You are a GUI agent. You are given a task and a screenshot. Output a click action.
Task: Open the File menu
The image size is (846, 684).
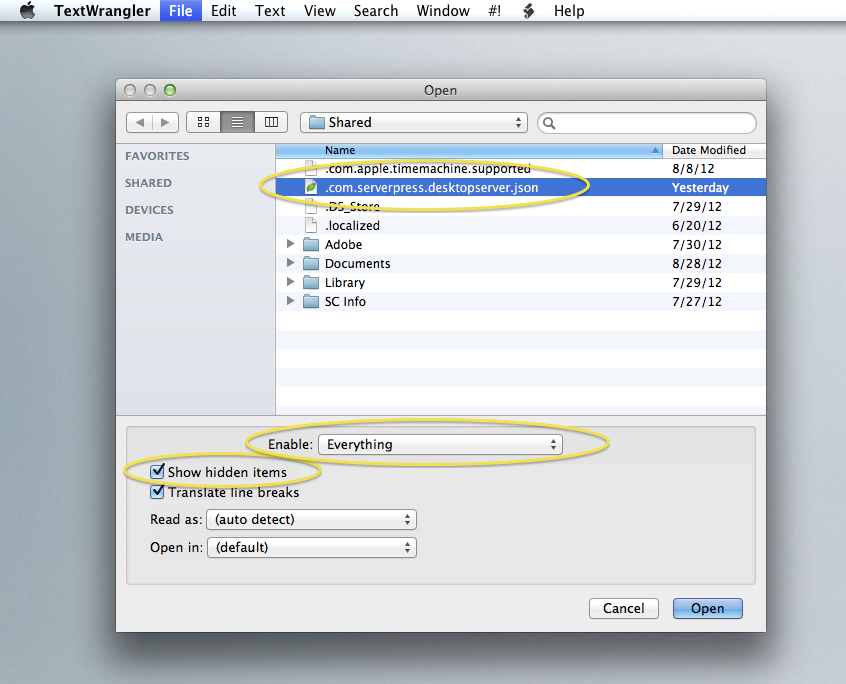click(181, 11)
